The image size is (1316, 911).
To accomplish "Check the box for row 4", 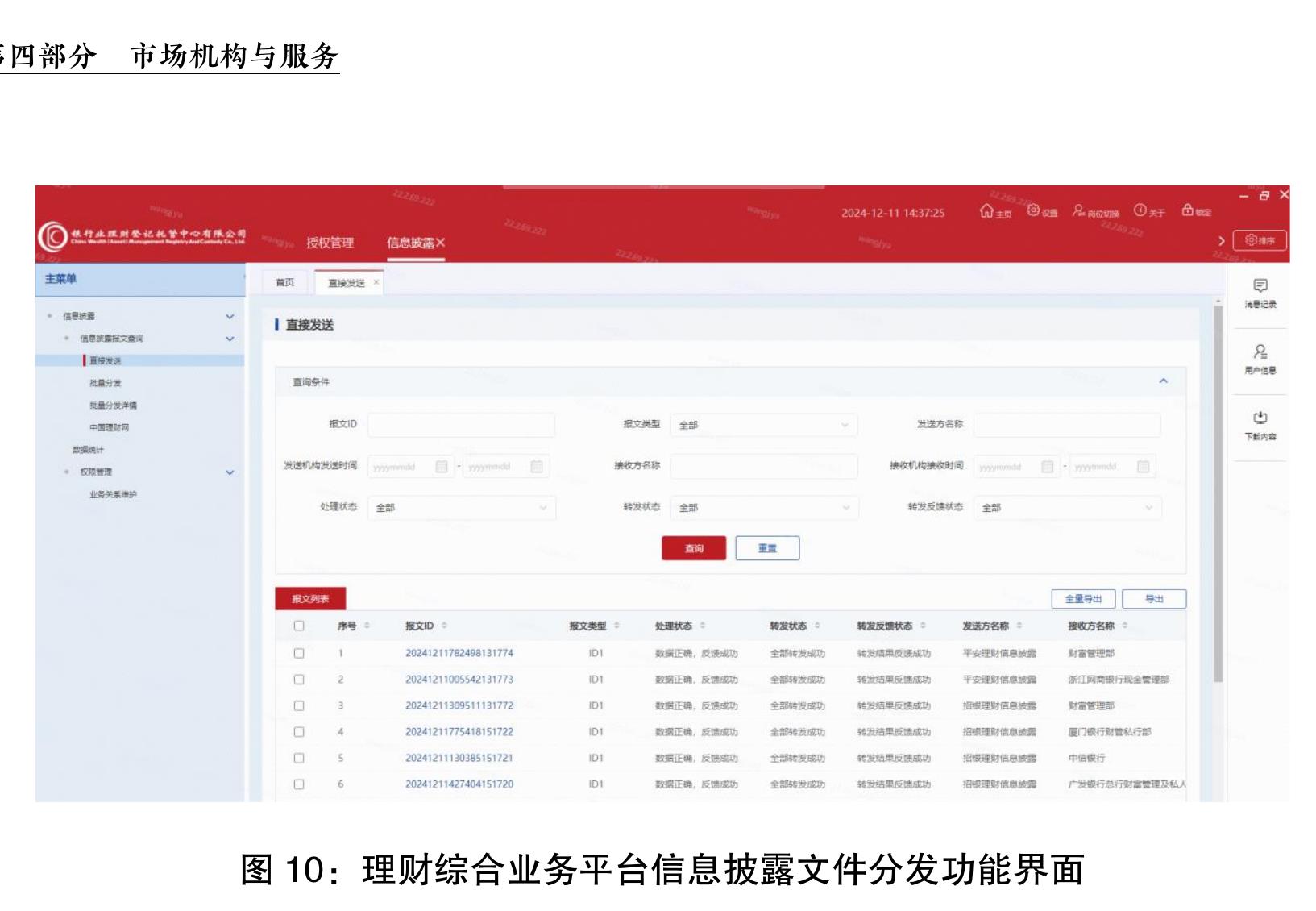I will point(299,732).
